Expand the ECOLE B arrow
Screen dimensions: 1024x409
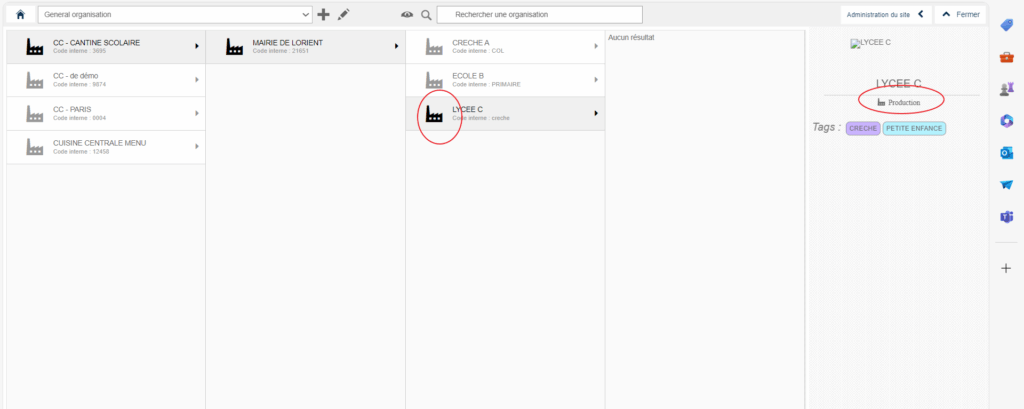point(596,80)
